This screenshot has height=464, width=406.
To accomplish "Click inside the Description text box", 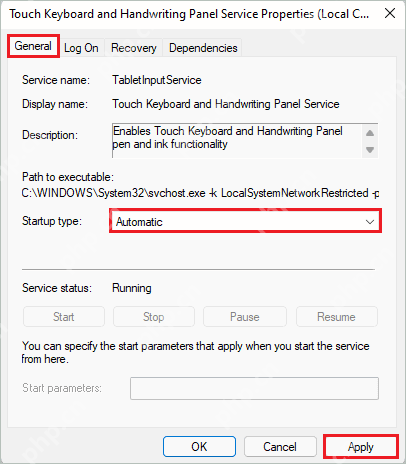I will [x=237, y=140].
